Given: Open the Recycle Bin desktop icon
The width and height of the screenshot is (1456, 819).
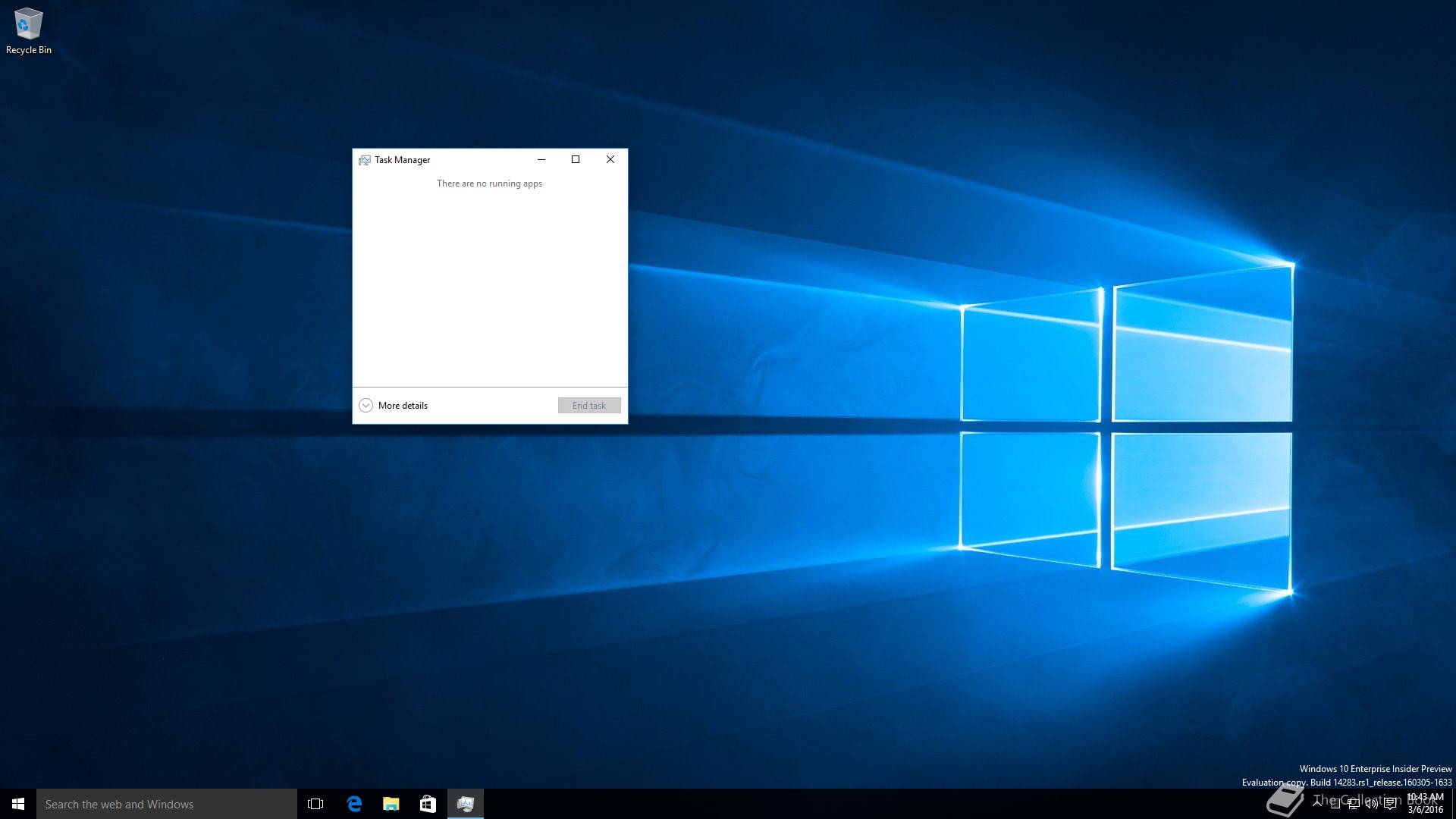Looking at the screenshot, I should click(29, 31).
